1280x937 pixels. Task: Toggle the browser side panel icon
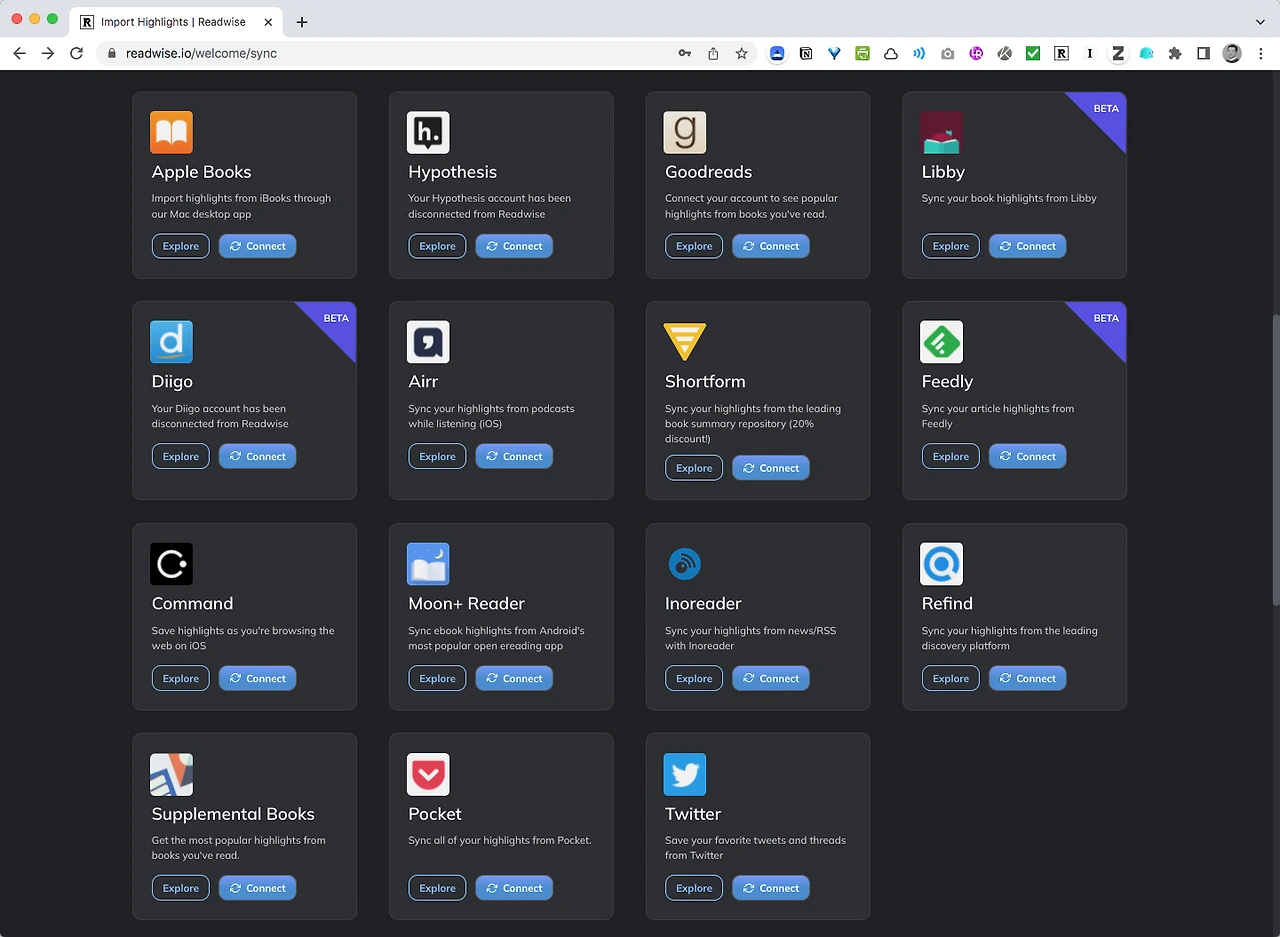coord(1204,53)
